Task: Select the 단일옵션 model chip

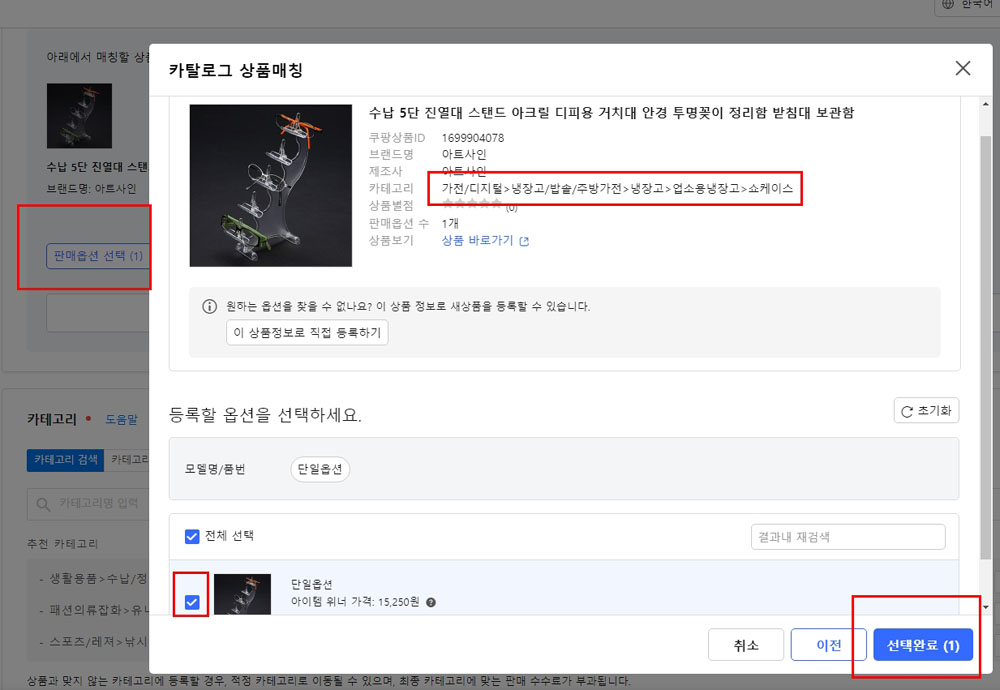Action: point(320,469)
